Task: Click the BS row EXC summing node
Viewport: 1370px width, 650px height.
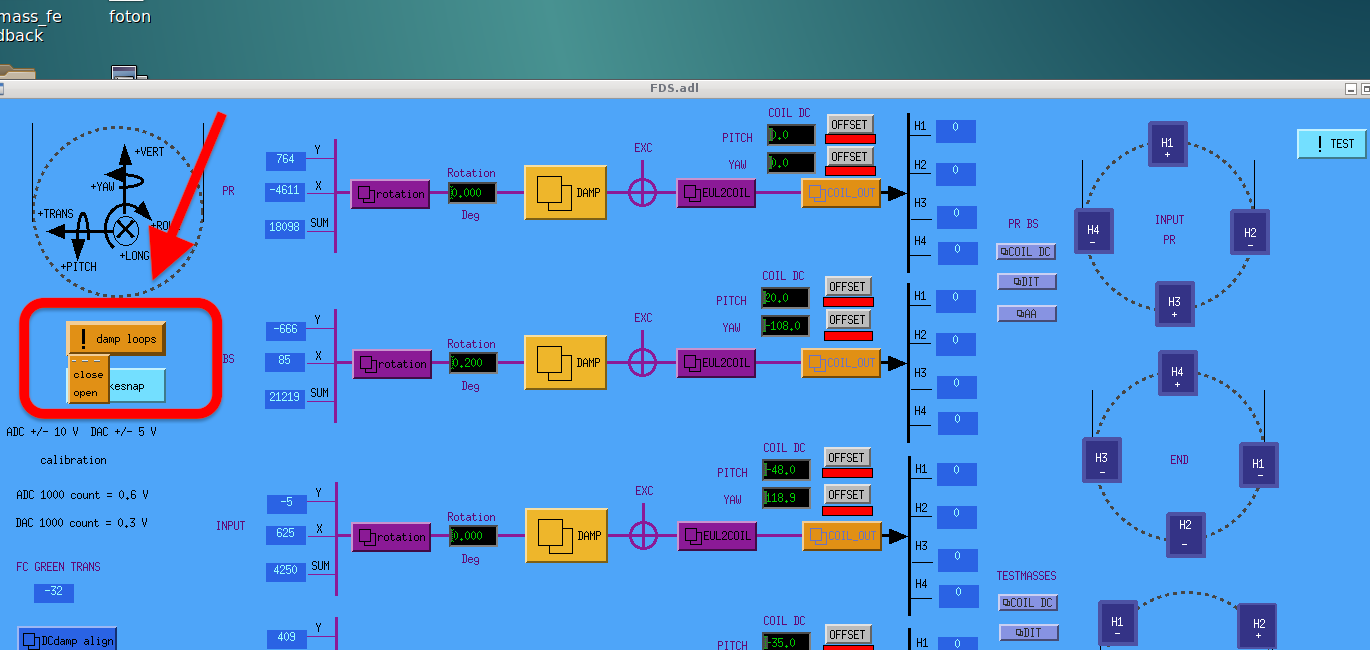Action: (x=643, y=362)
